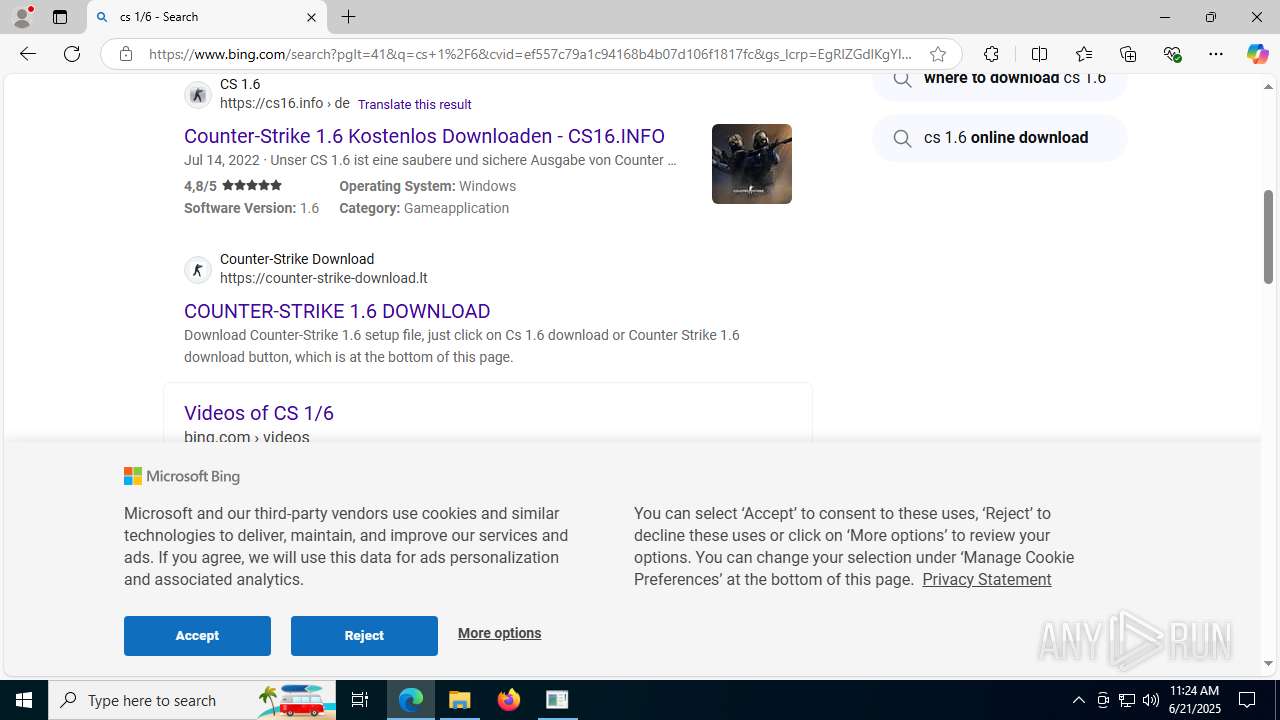1280x720 pixels.
Task: Launch Firefox from taskbar
Action: tap(509, 700)
